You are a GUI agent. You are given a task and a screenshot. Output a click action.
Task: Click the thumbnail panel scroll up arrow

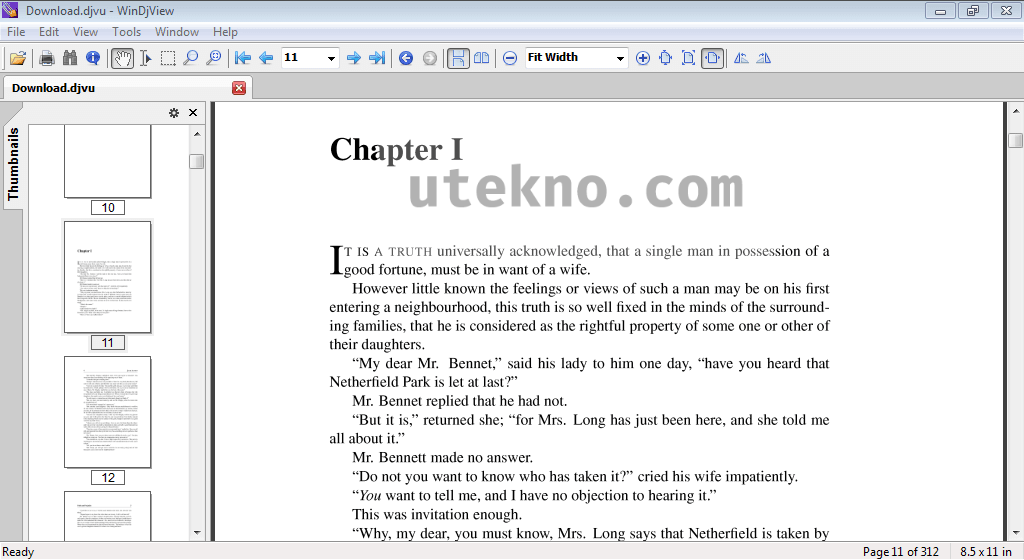pos(197,134)
